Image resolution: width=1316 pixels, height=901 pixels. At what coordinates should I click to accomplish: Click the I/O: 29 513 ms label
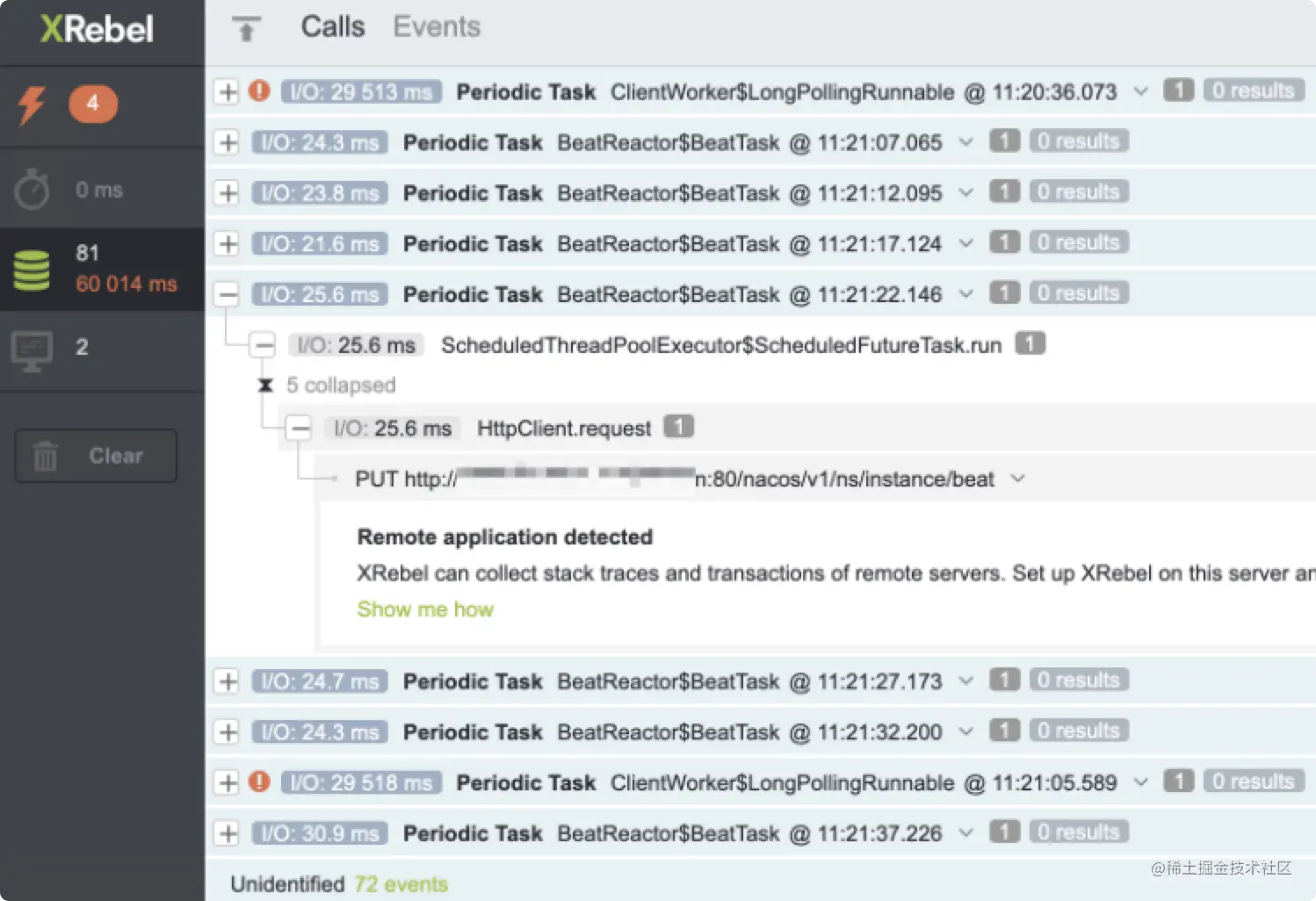(361, 91)
